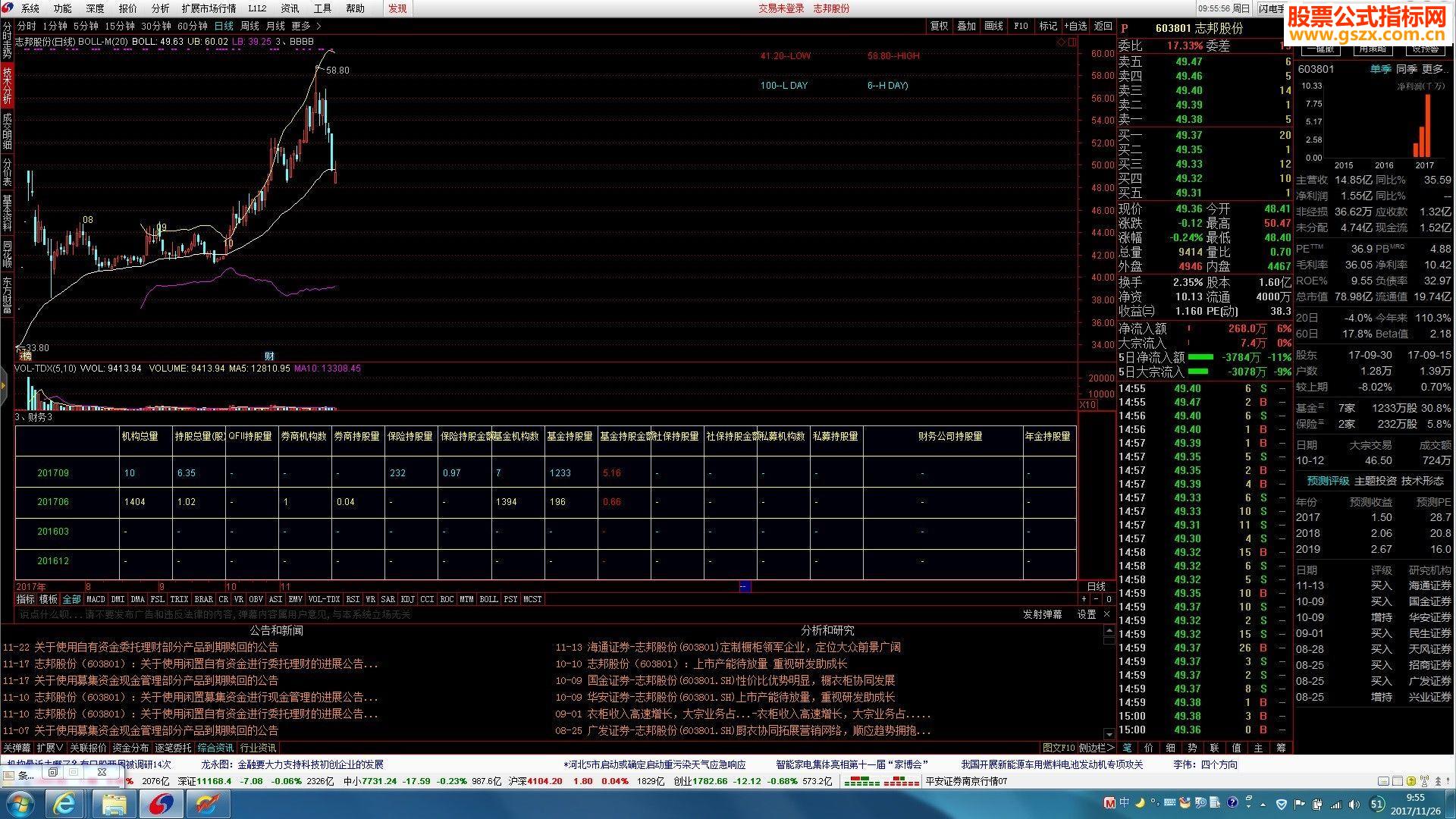Click 返回 button
The image size is (1456, 819).
point(1103,26)
